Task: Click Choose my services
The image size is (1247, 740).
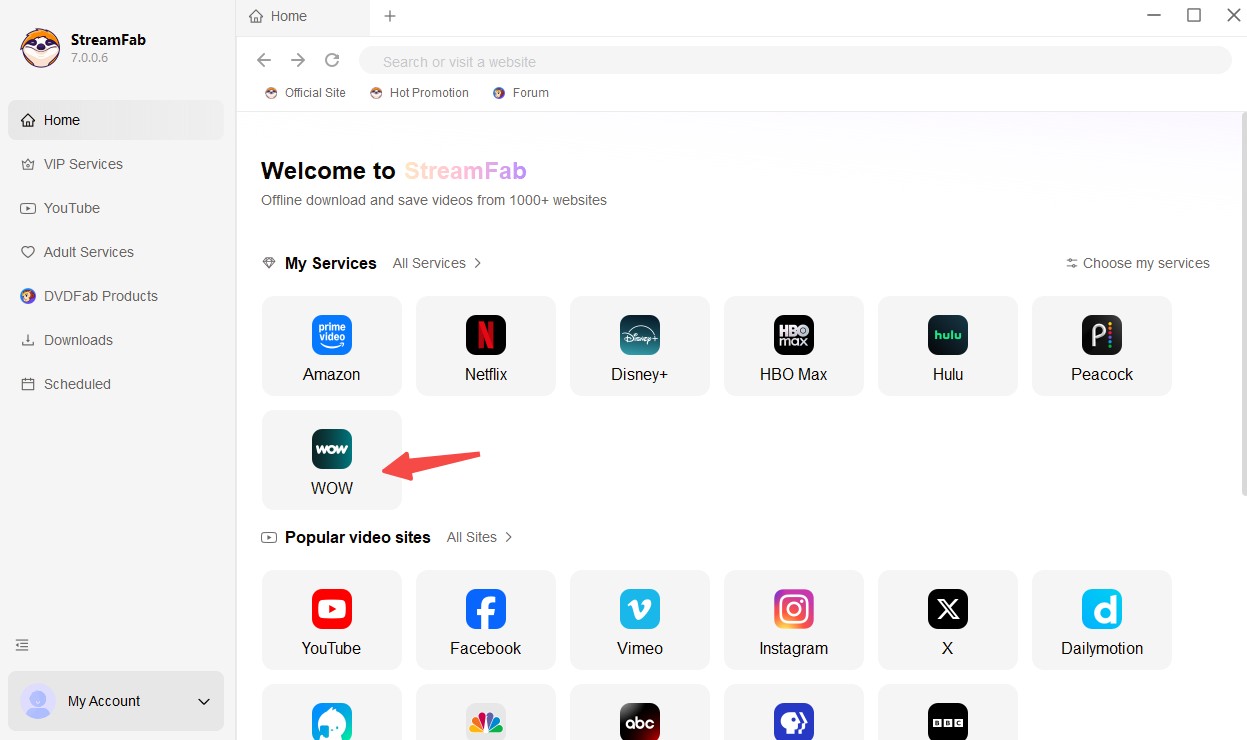Action: [x=1137, y=263]
